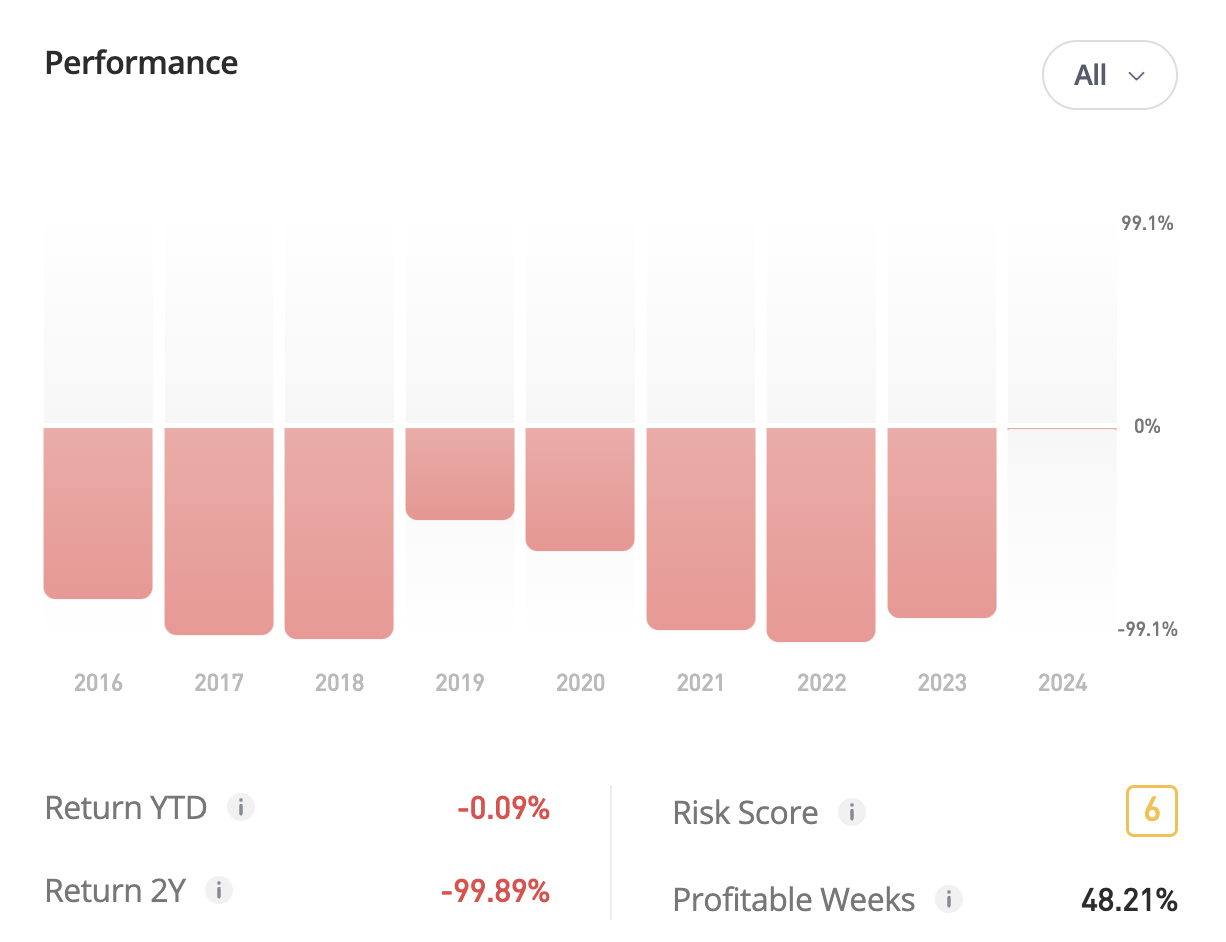The image size is (1226, 942).
Task: Click the 2018 negative return bar
Action: (x=339, y=532)
